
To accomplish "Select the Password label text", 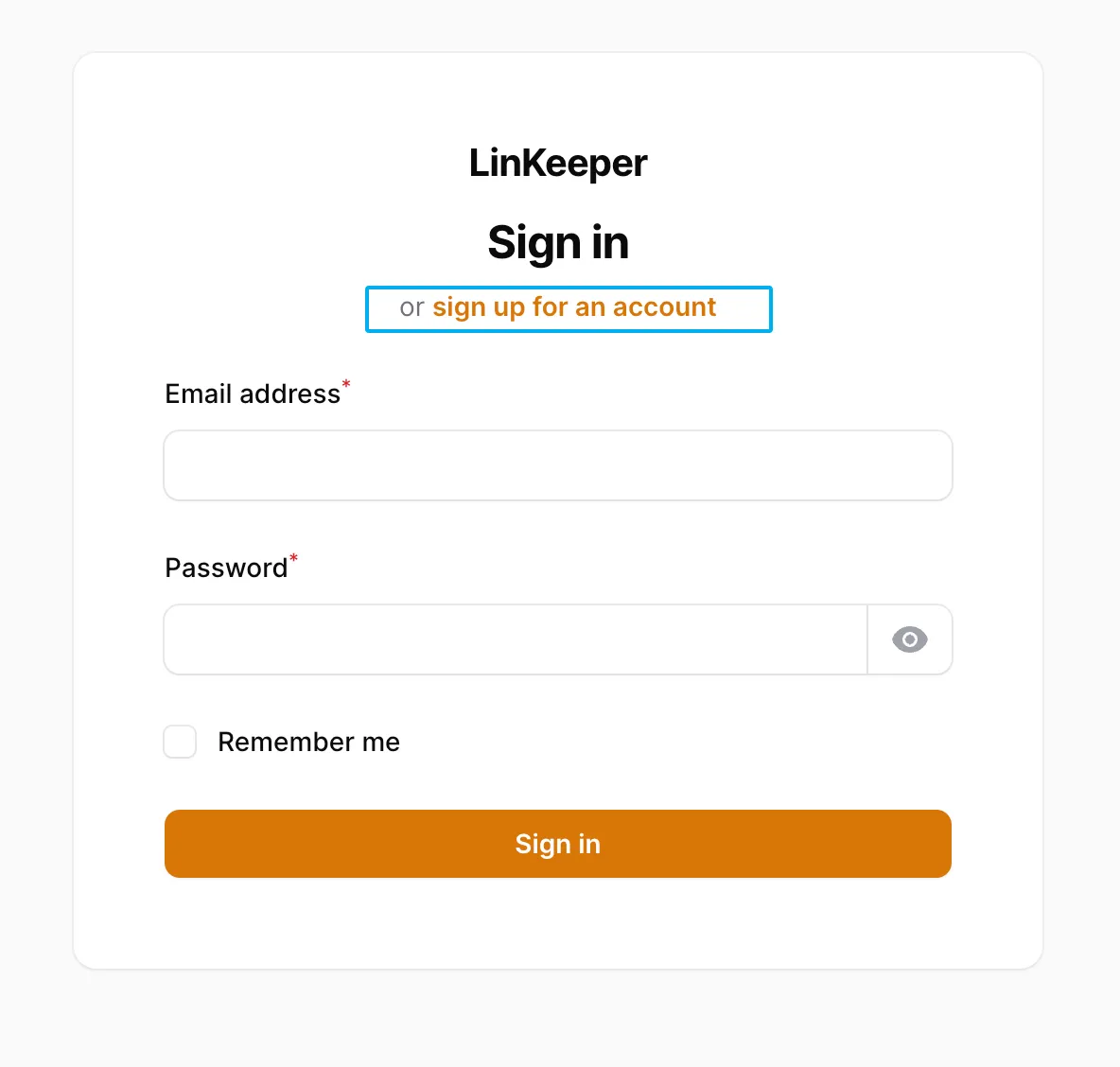I will tap(227, 568).
